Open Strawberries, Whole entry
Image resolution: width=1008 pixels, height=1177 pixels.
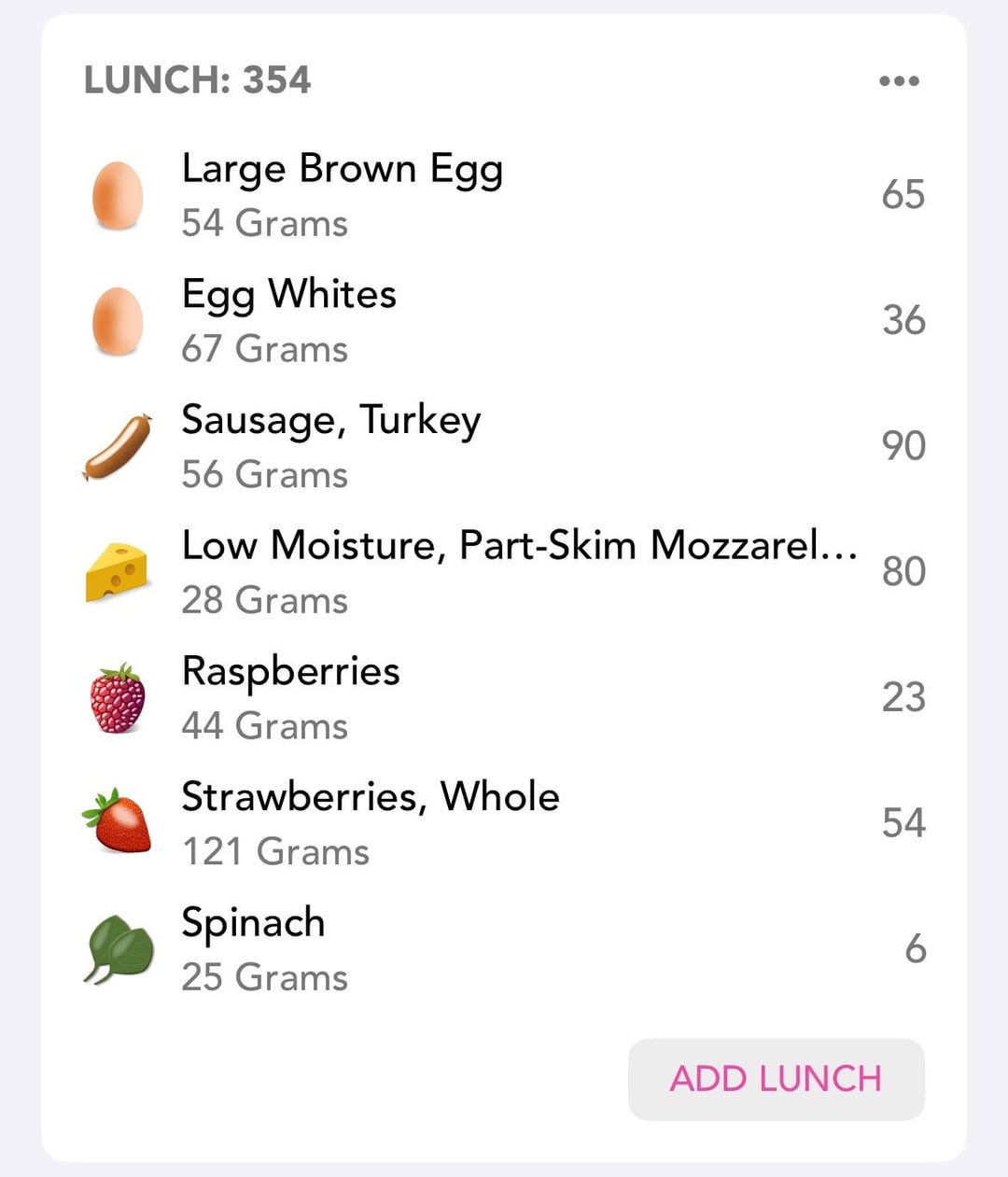[504, 823]
